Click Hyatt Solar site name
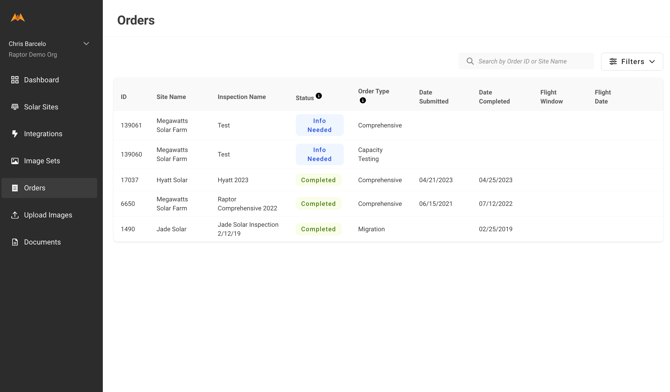 (x=172, y=180)
